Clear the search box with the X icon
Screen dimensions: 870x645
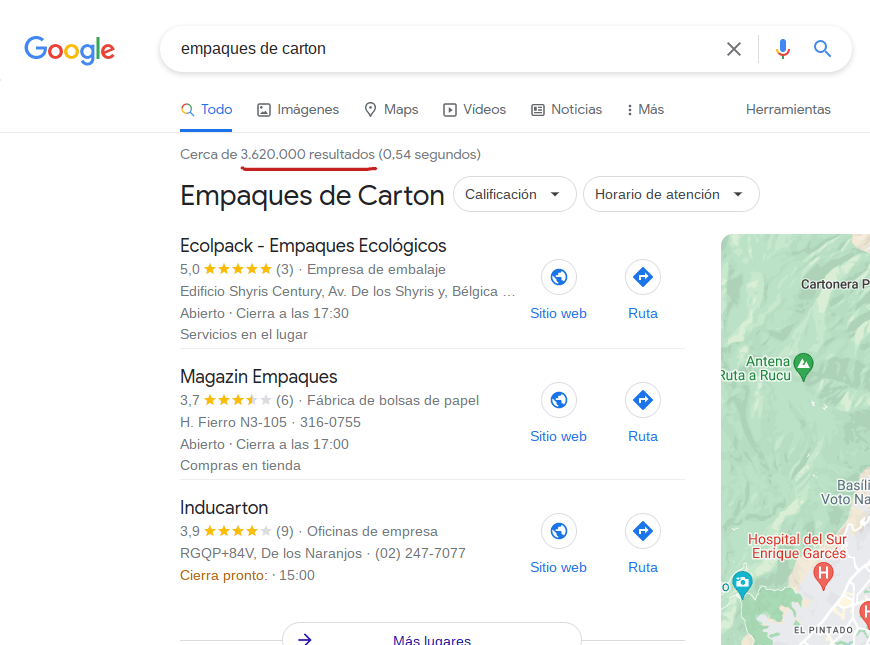(734, 49)
